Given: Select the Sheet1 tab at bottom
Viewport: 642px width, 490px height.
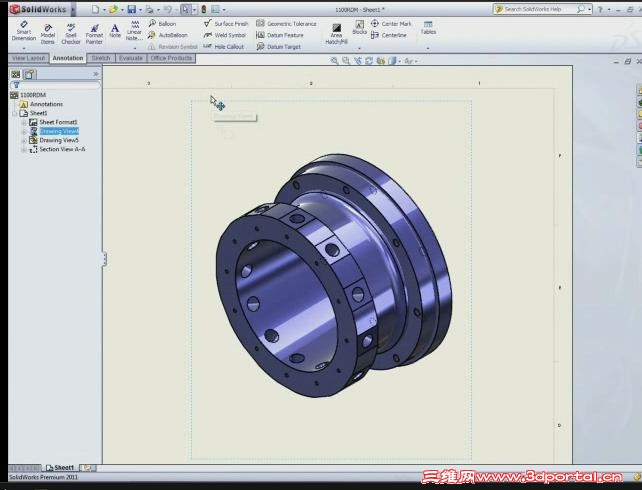Looking at the screenshot, I should point(60,467).
